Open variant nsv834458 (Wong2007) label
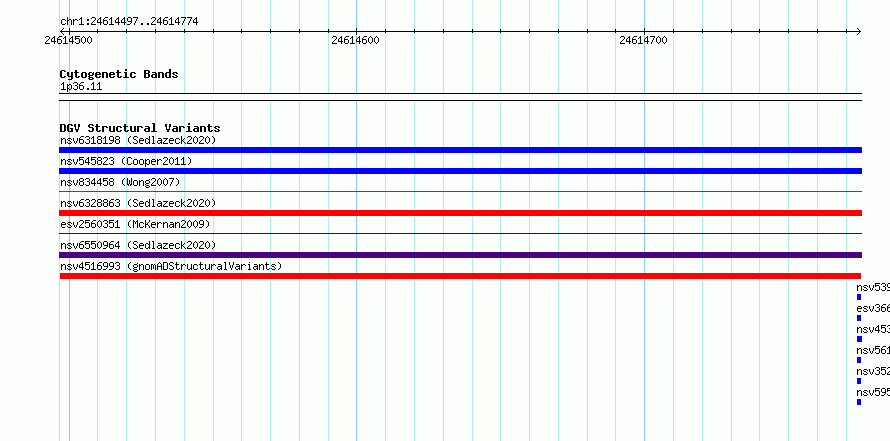This screenshot has width=890, height=441. [x=120, y=182]
